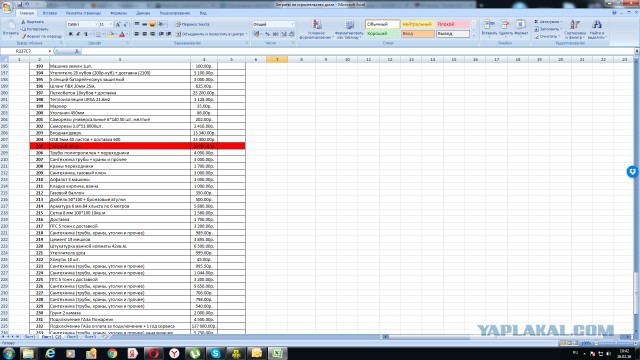Decrease indent in cell
Viewport: 640px width, 360px height.
click(161, 34)
